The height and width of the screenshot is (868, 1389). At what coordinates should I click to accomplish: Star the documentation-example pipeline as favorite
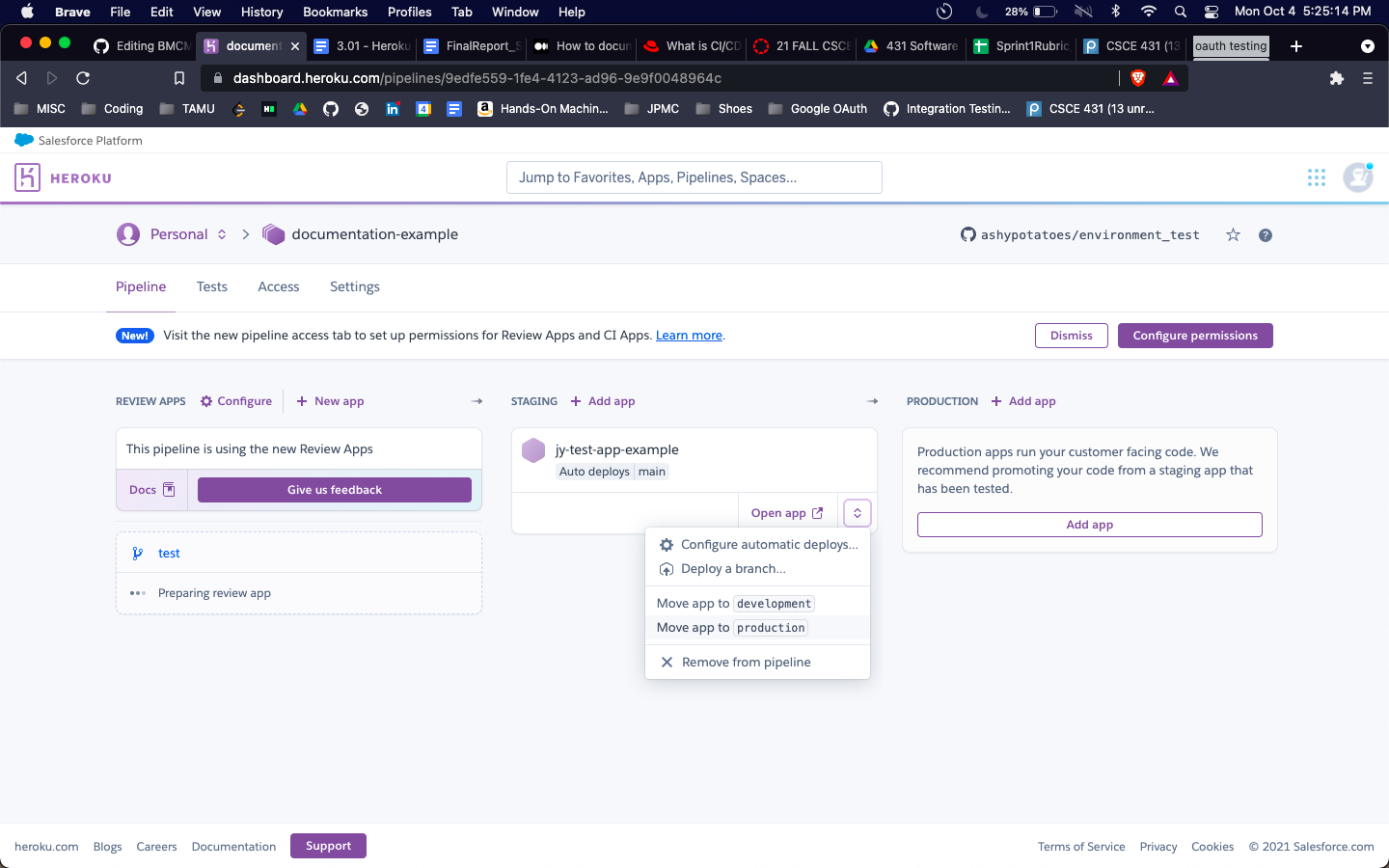(1233, 234)
